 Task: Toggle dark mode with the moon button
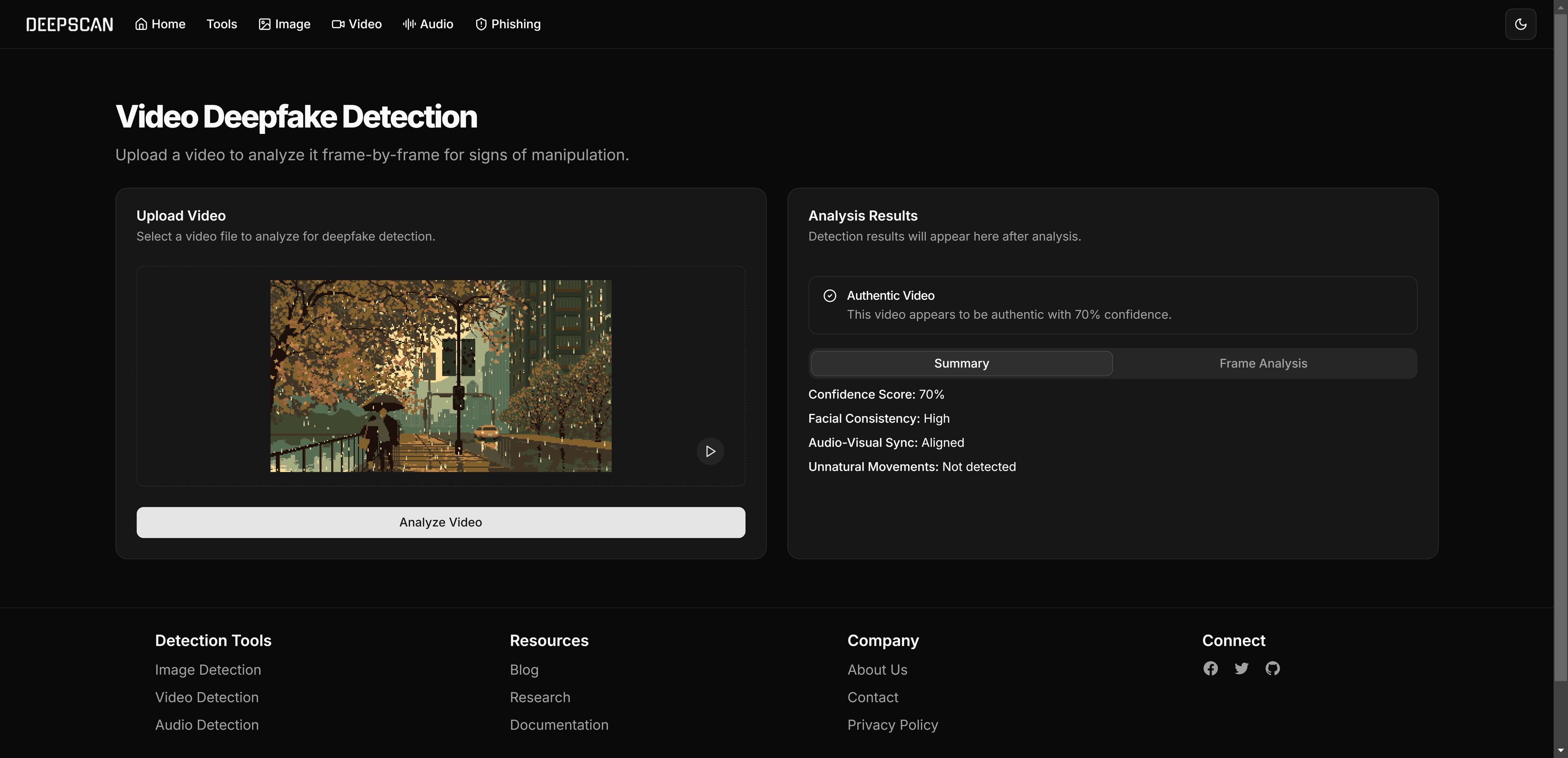(x=1521, y=24)
